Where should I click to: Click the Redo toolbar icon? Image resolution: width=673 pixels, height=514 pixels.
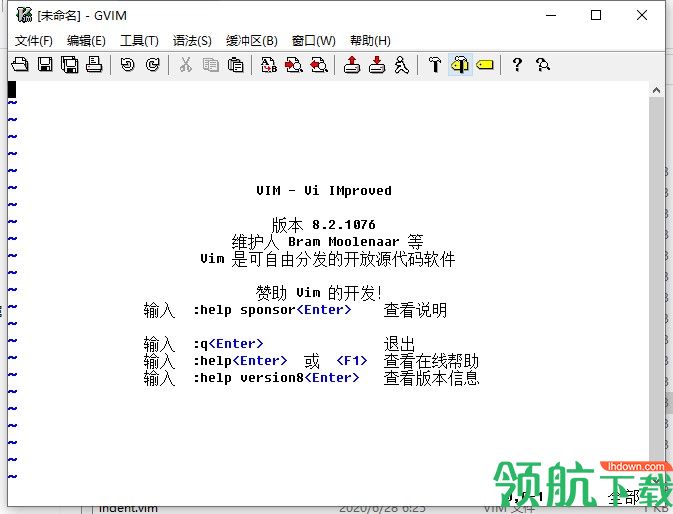152,65
